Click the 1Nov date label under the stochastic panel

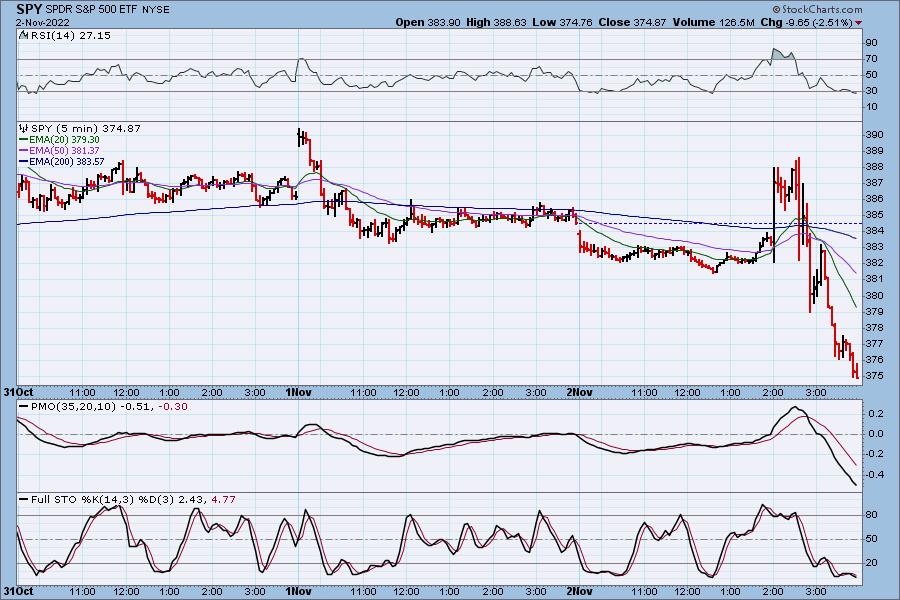(298, 591)
